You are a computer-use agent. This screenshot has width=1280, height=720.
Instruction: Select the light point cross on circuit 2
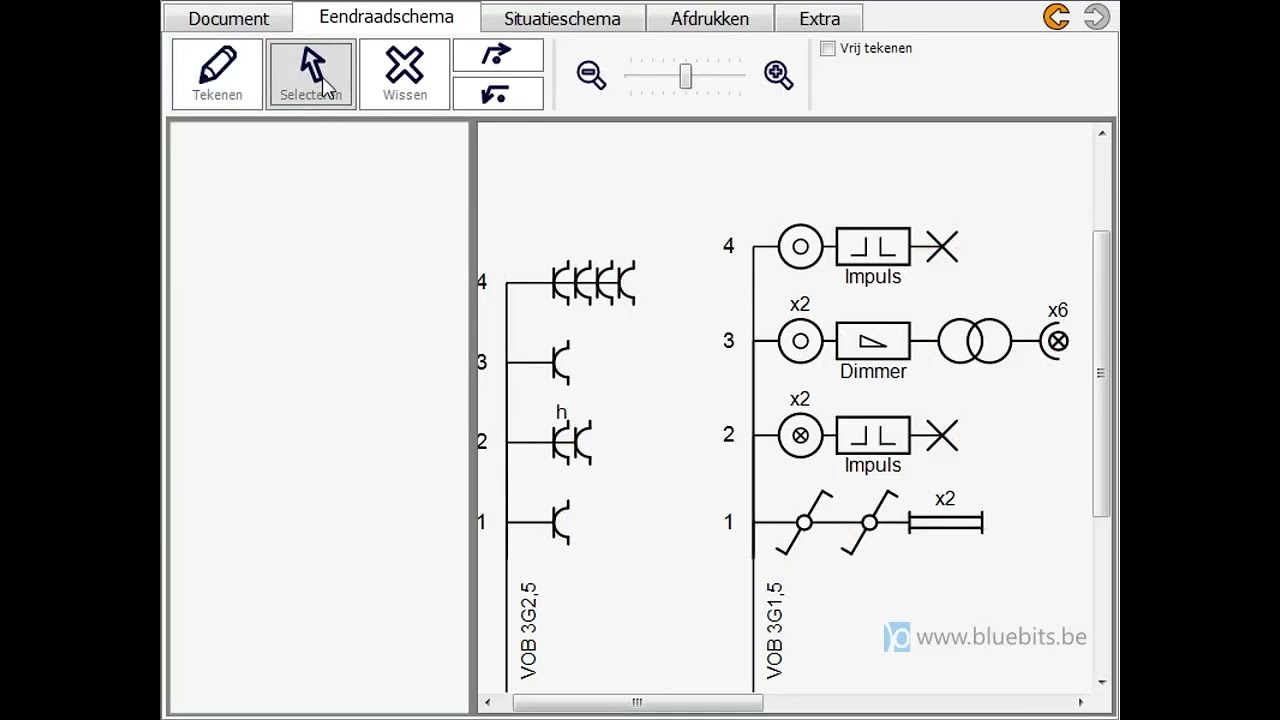(942, 436)
